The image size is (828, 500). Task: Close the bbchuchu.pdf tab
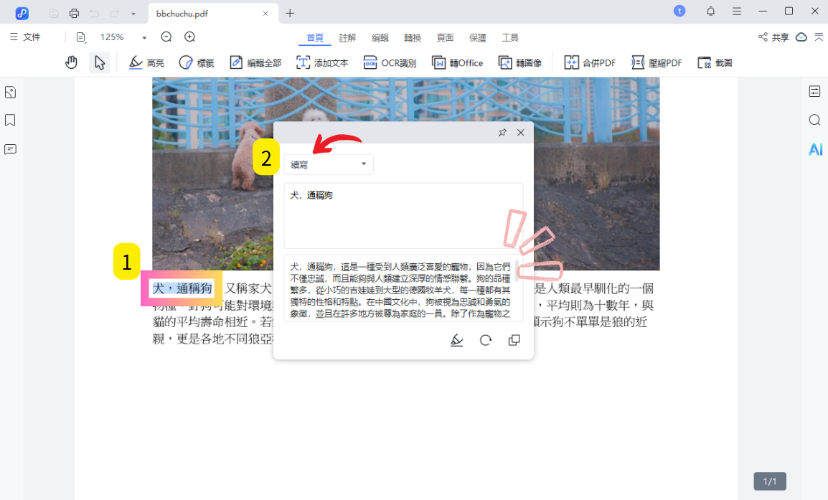point(266,13)
